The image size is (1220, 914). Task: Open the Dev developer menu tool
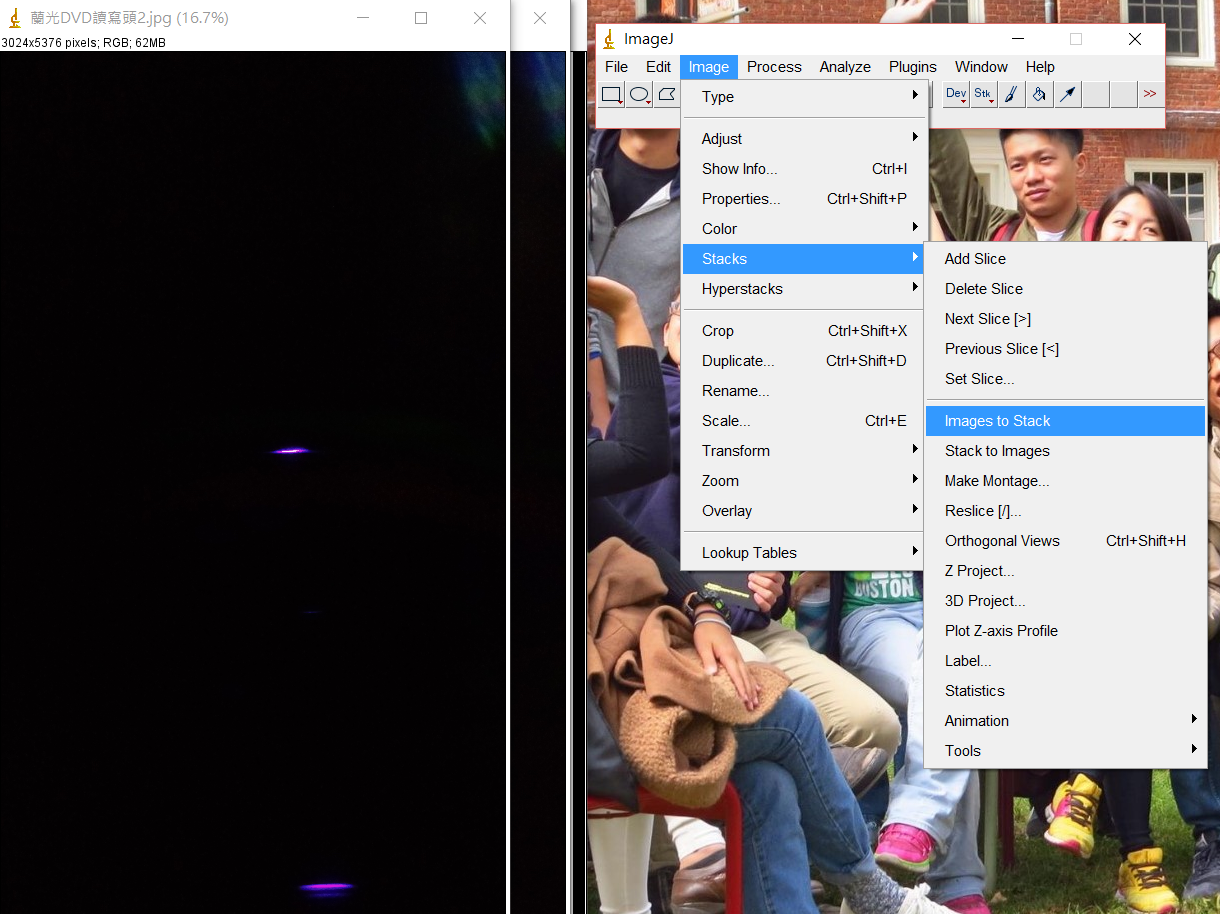[x=956, y=95]
